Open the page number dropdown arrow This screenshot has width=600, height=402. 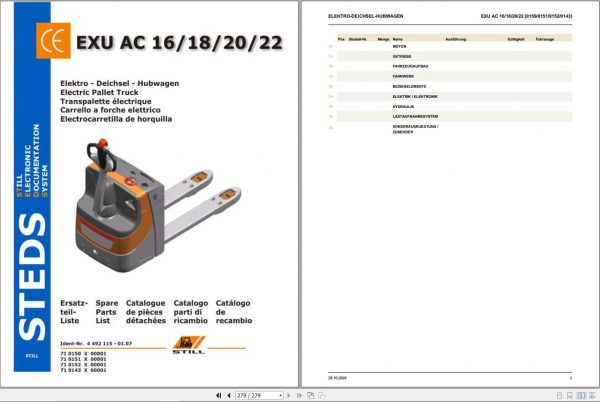280,395
